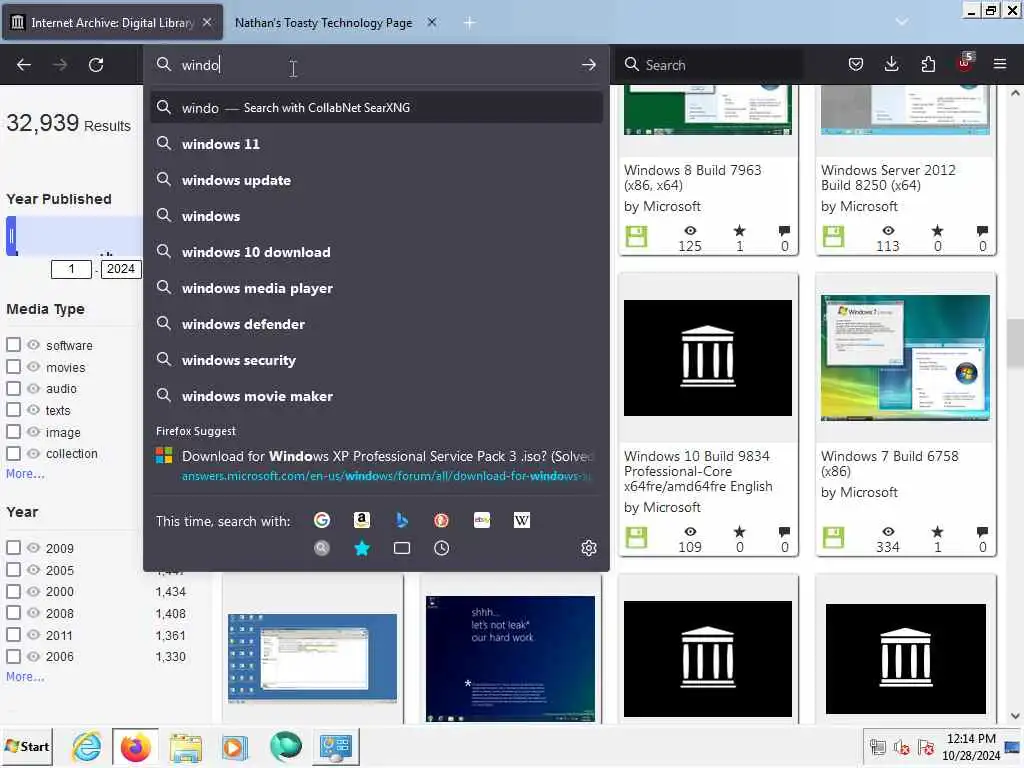This screenshot has height=768, width=1024.
Task: Click the Control Panel taskbar icon
Action: pos(336,746)
